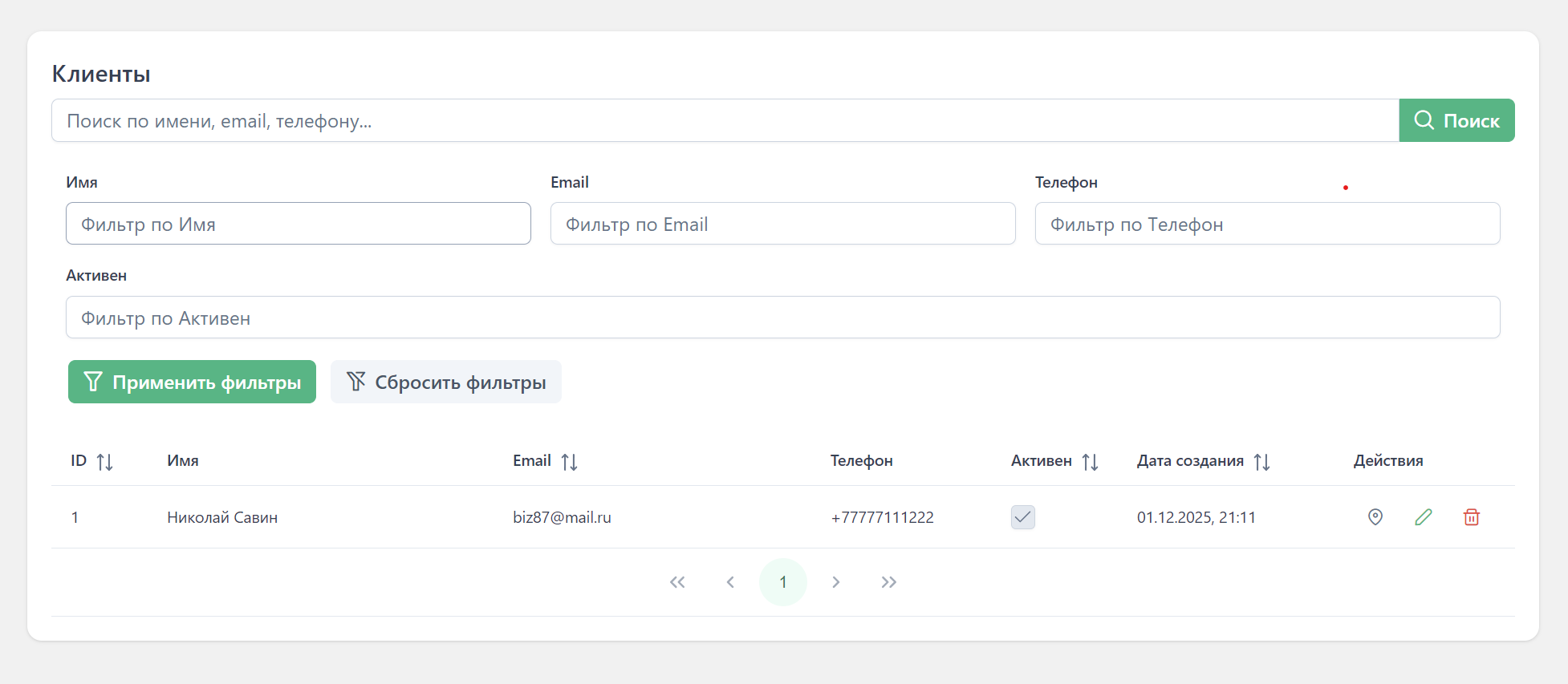The width and height of the screenshot is (1568, 684).
Task: Toggle the Активен checkbox for Николай Савин
Action: [x=1022, y=517]
